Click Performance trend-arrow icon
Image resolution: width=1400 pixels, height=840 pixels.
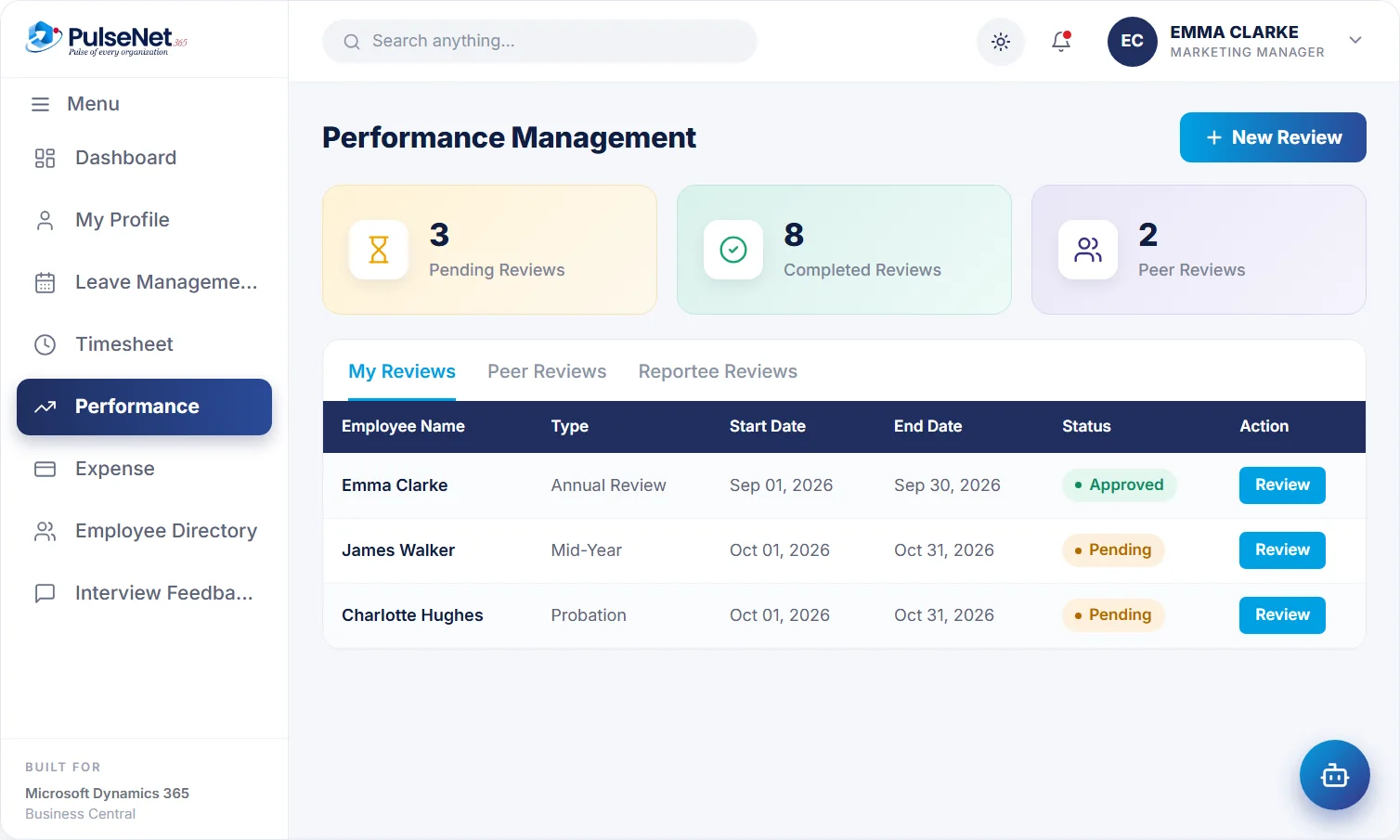[x=45, y=407]
